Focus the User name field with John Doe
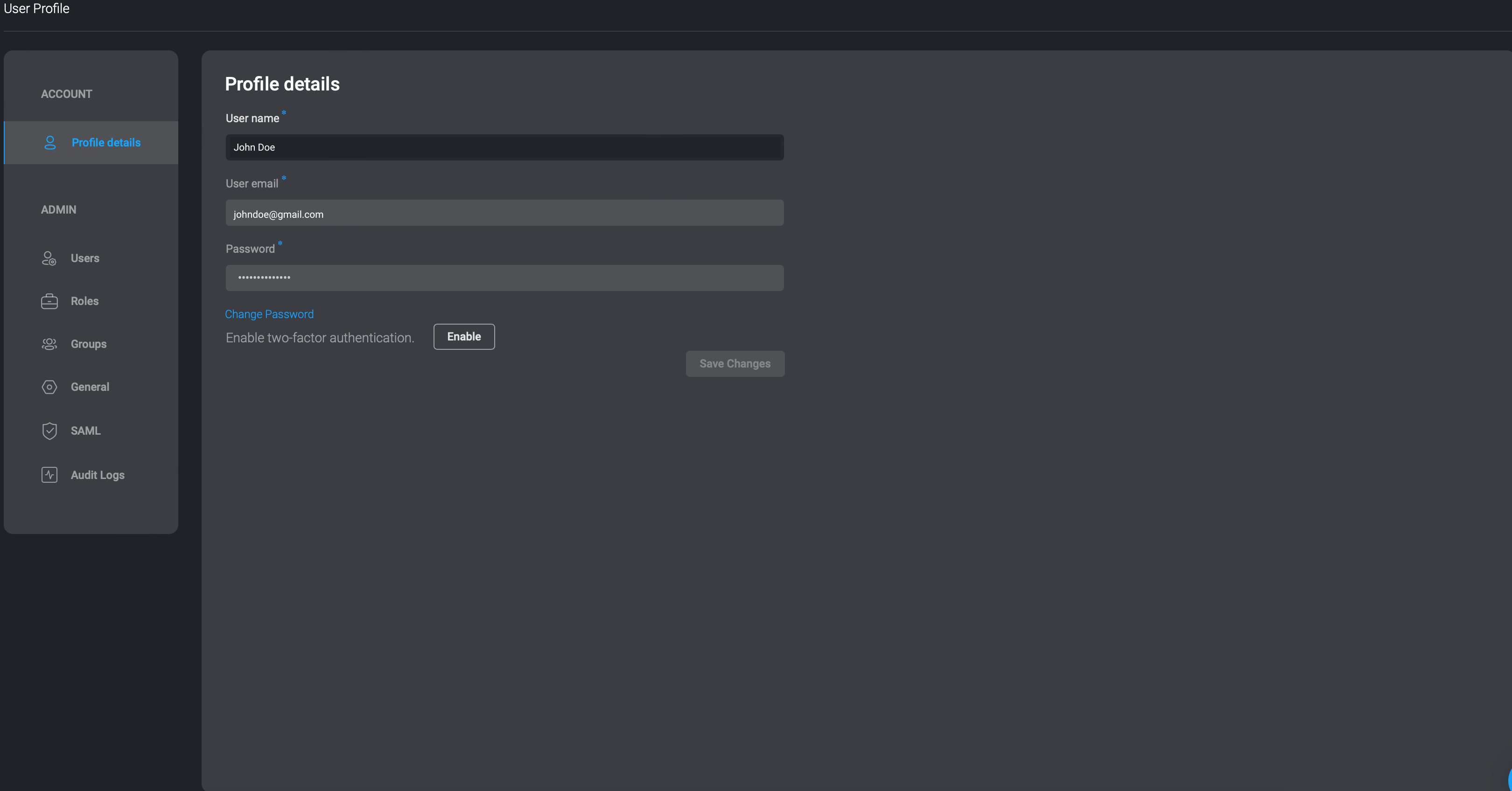Image resolution: width=1512 pixels, height=791 pixels. 505,147
